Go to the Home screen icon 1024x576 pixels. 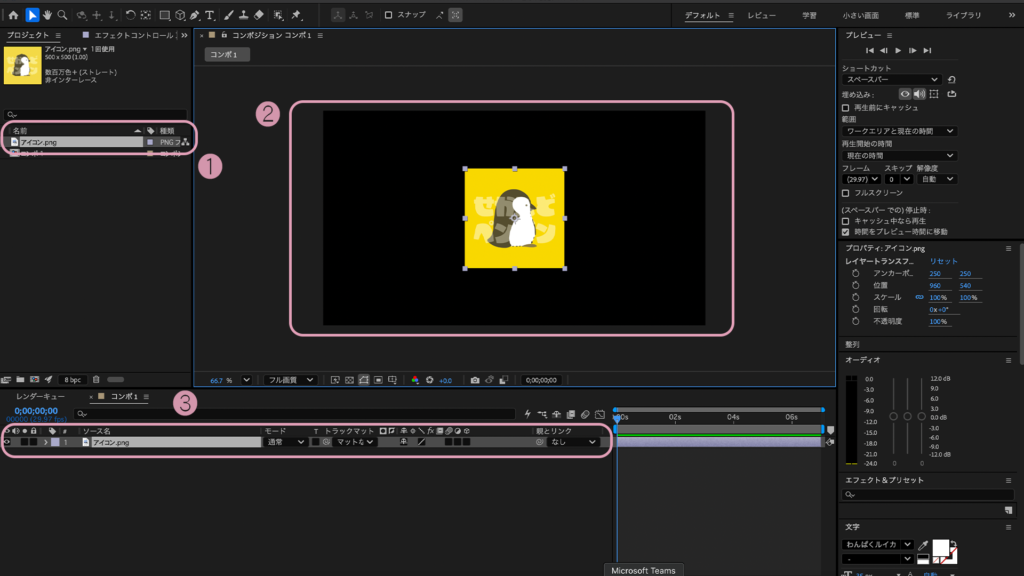pyautogui.click(x=13, y=14)
